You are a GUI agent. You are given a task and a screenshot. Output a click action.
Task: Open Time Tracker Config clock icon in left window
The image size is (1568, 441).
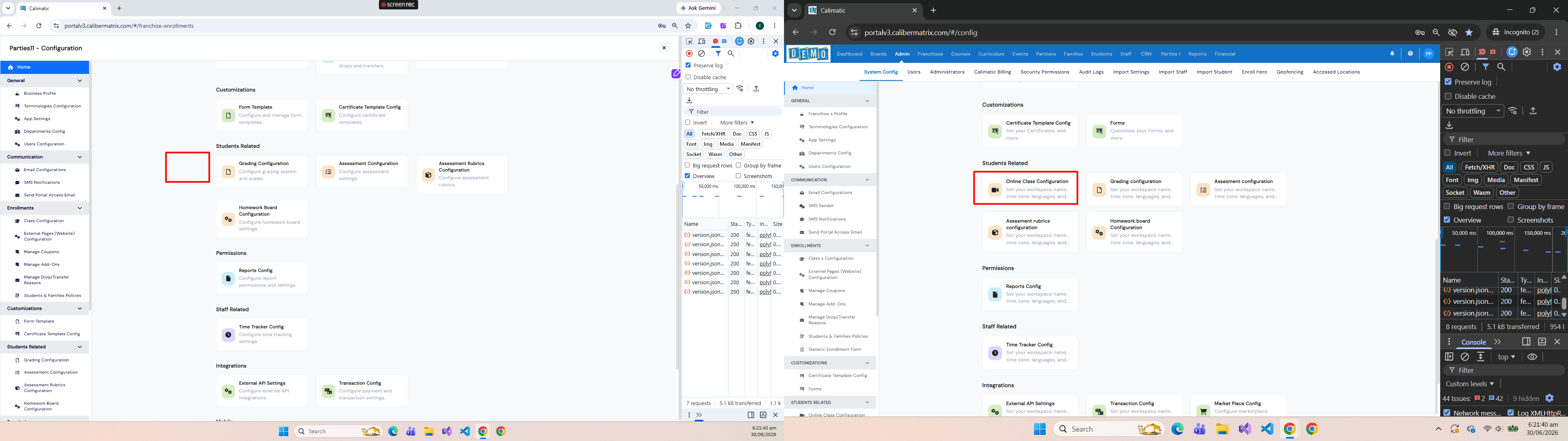[228, 334]
